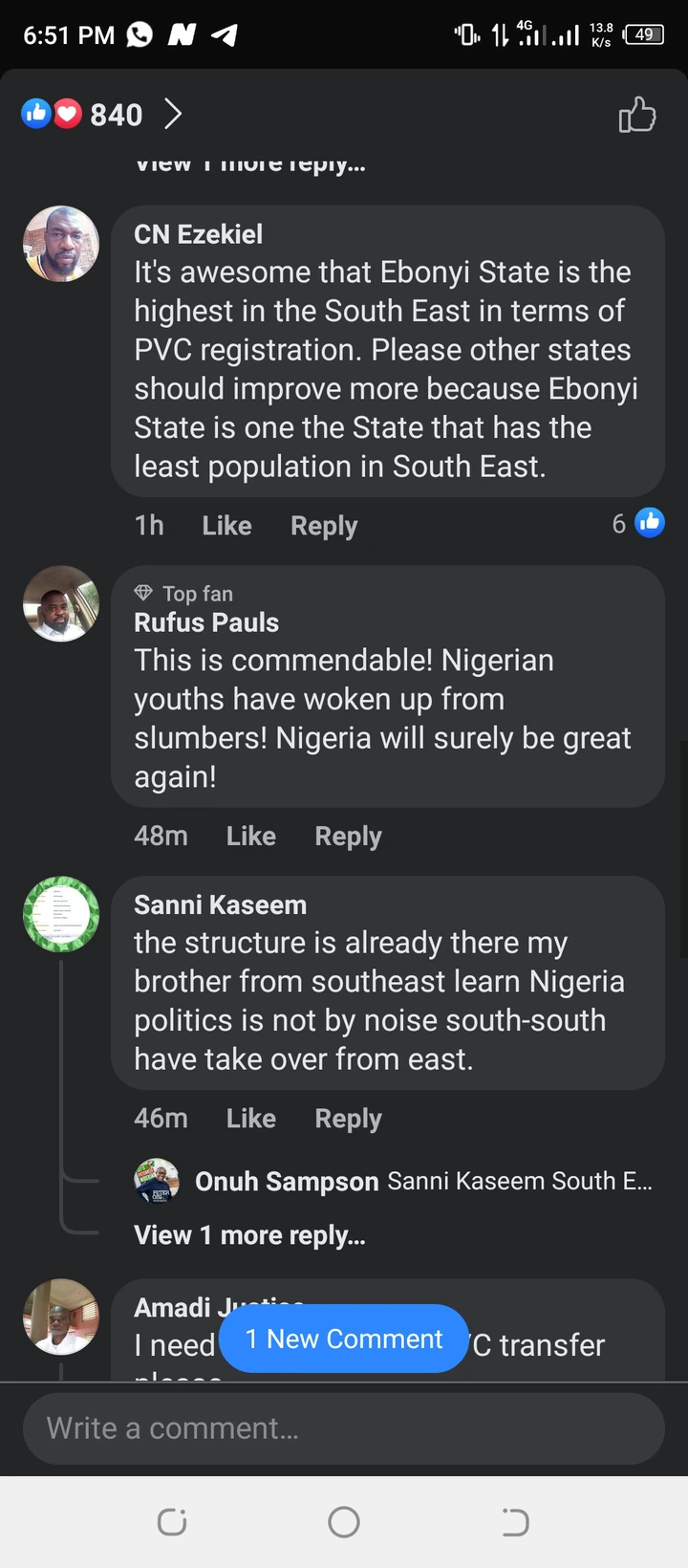This screenshot has height=1568, width=688.
Task: Open Rufus Pauls' profile picture
Action: coord(61,603)
